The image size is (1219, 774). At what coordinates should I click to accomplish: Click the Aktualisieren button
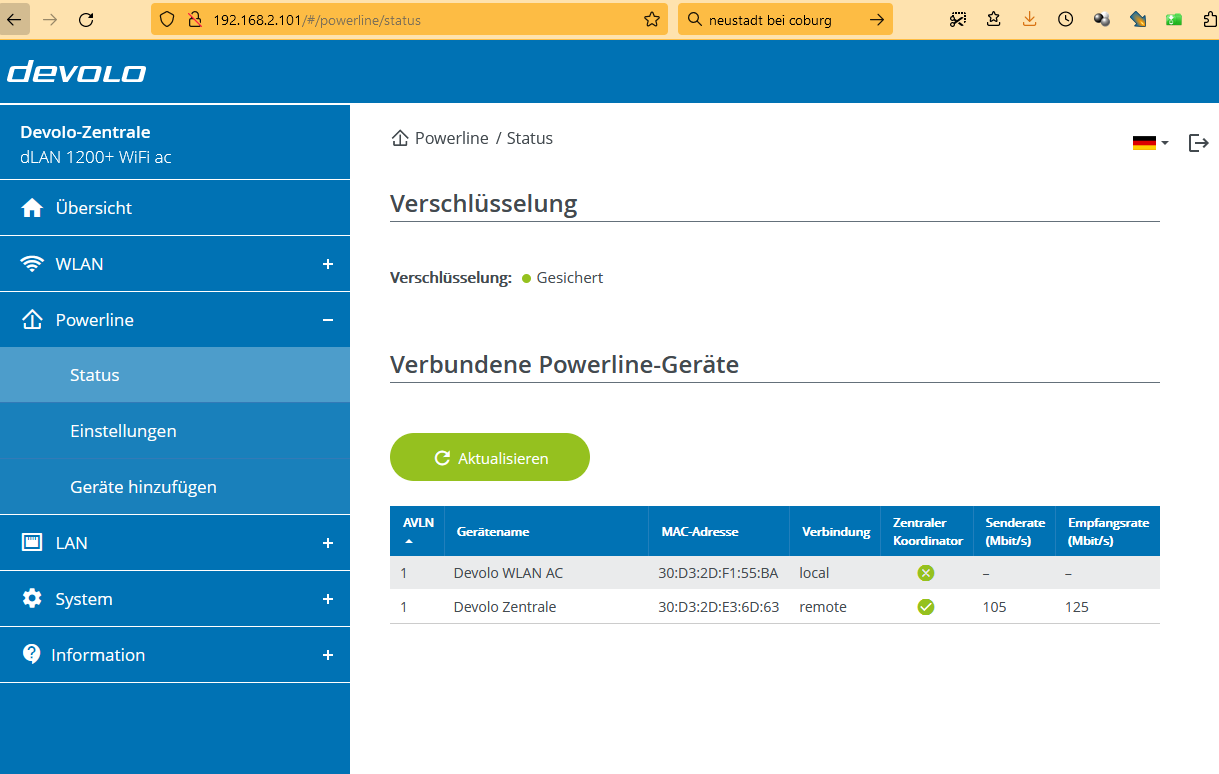[490, 457]
